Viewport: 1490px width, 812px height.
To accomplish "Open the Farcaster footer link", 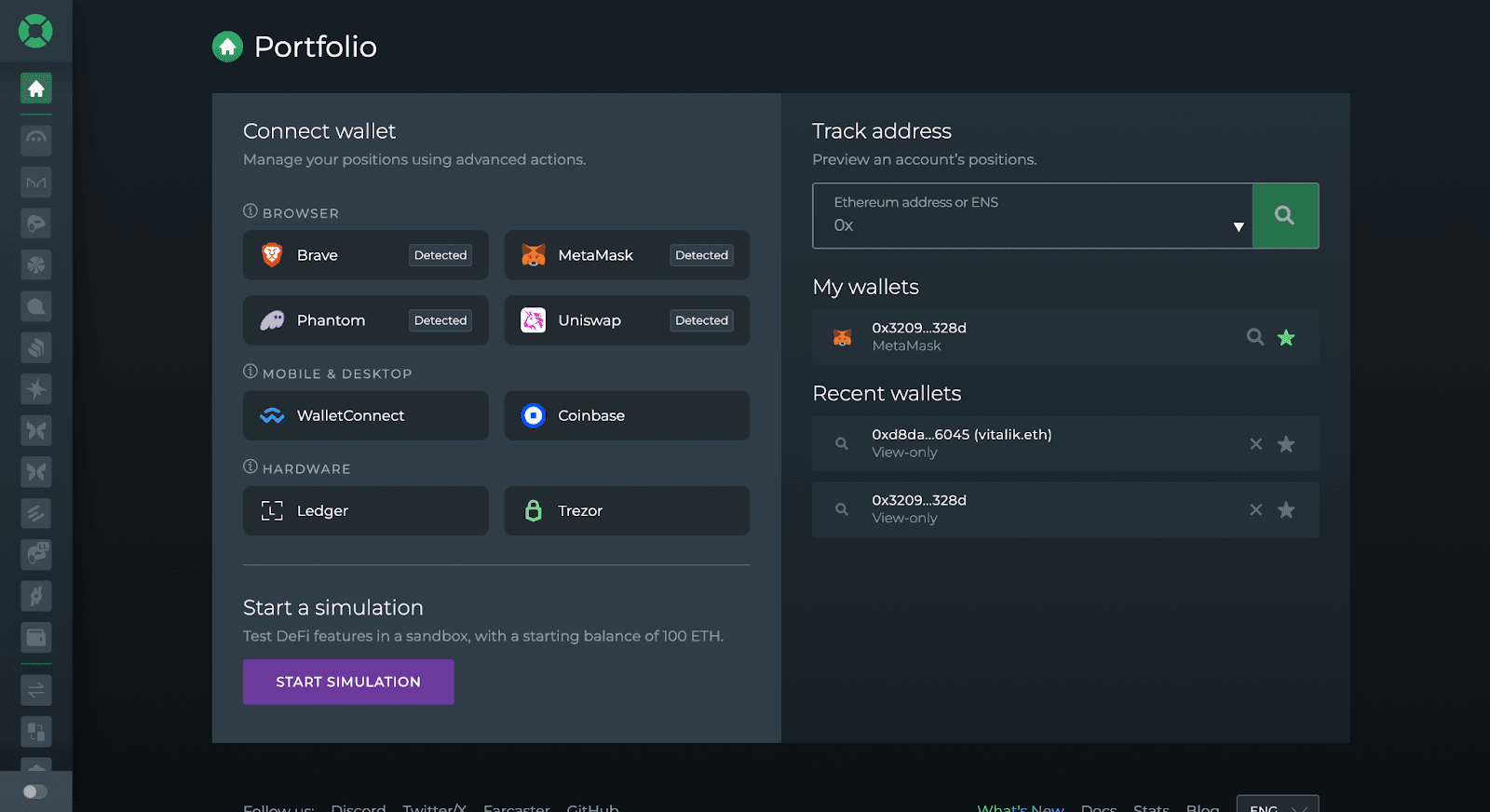I will 517,807.
